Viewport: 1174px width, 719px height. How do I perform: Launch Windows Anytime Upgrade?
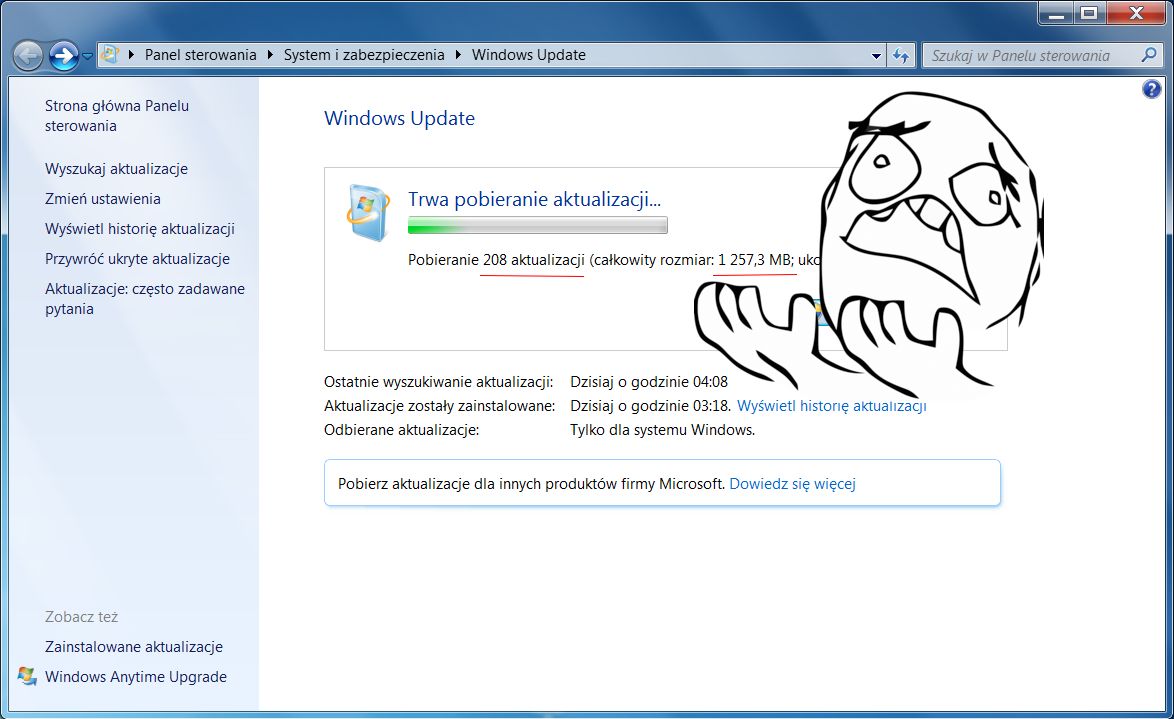pos(136,676)
